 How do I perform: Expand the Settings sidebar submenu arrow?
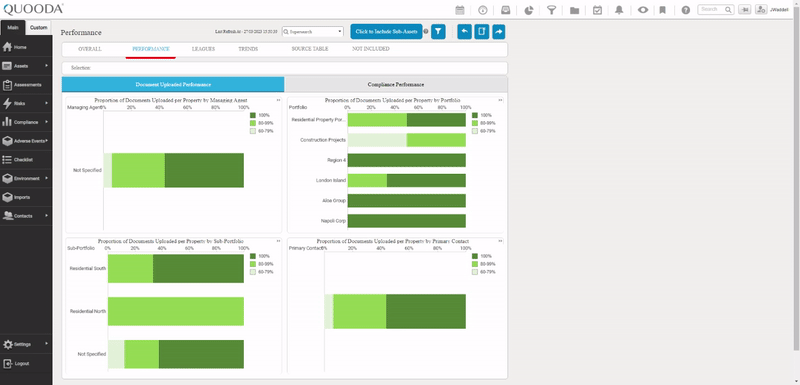46,344
